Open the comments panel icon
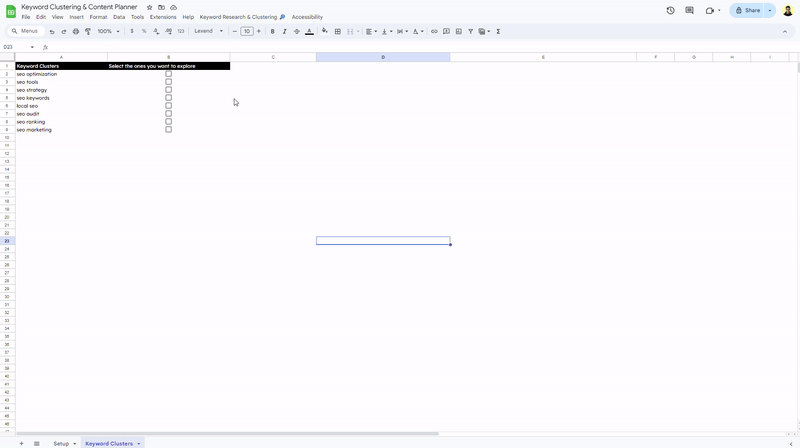Screen dimensions: 800x448 click(689, 10)
